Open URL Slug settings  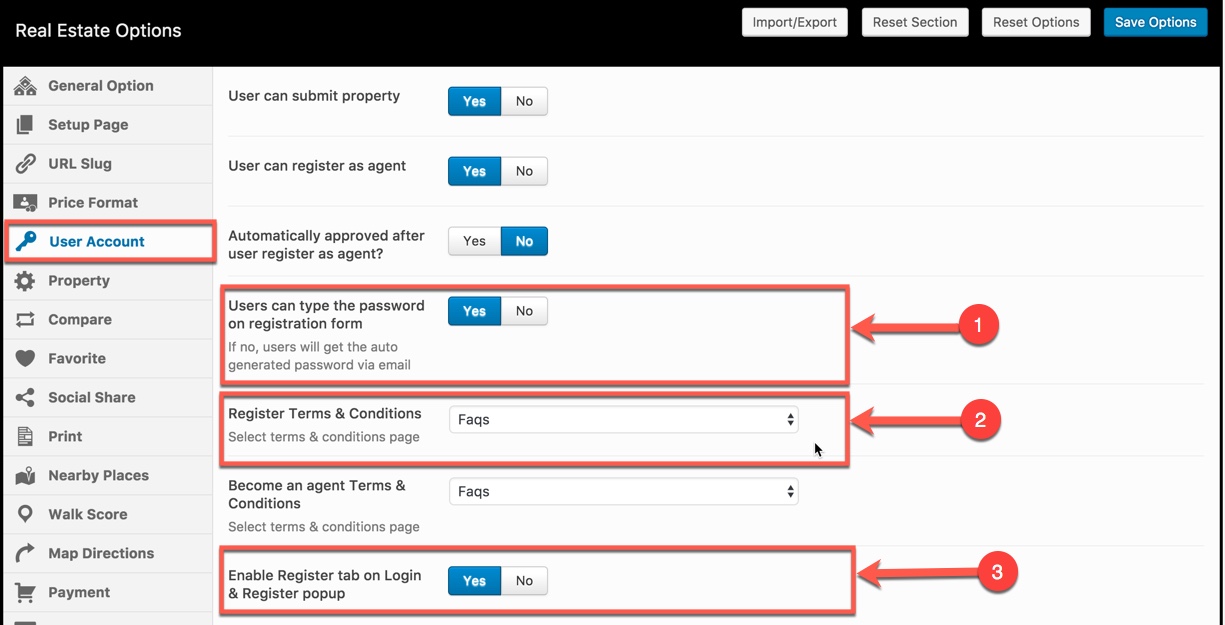[x=108, y=164]
